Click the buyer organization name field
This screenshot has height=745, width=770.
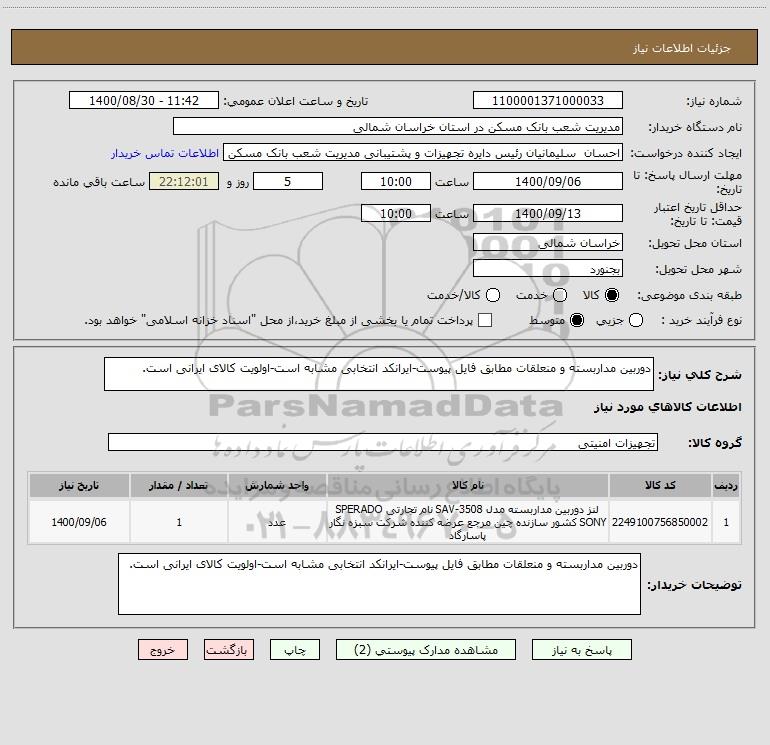click(398, 127)
